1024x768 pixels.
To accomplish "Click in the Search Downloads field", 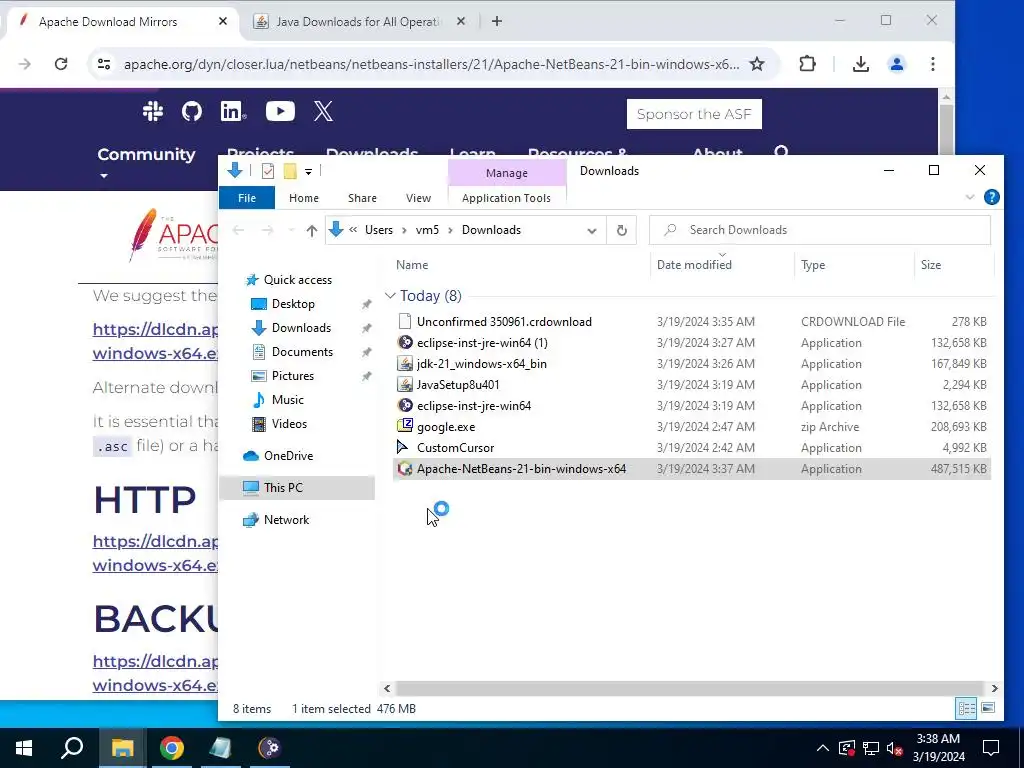I will click(x=820, y=230).
